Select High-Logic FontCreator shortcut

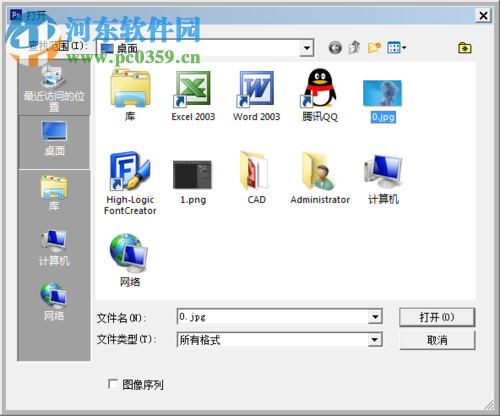coord(130,183)
